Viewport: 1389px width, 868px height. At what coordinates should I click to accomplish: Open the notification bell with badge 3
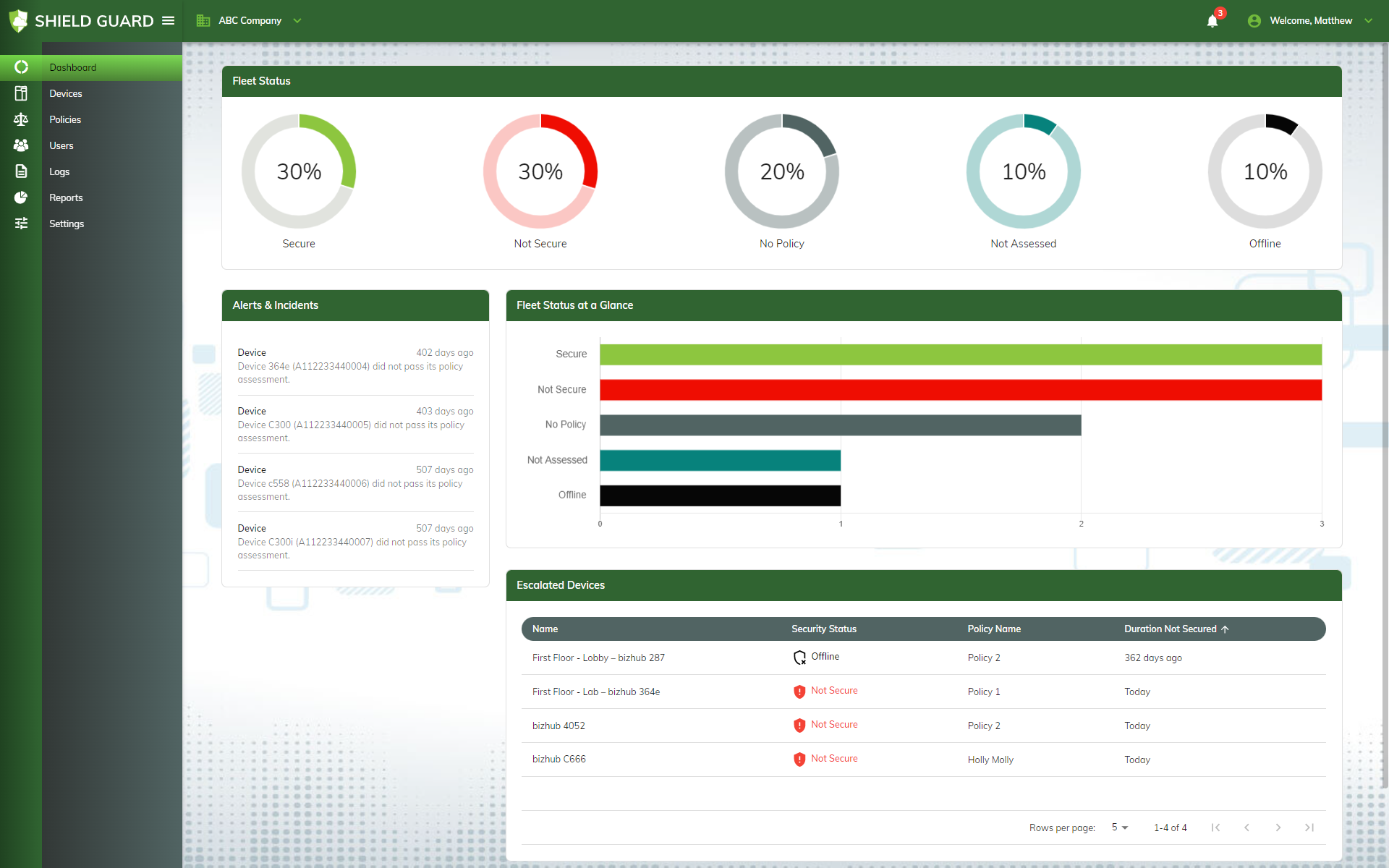click(1212, 20)
